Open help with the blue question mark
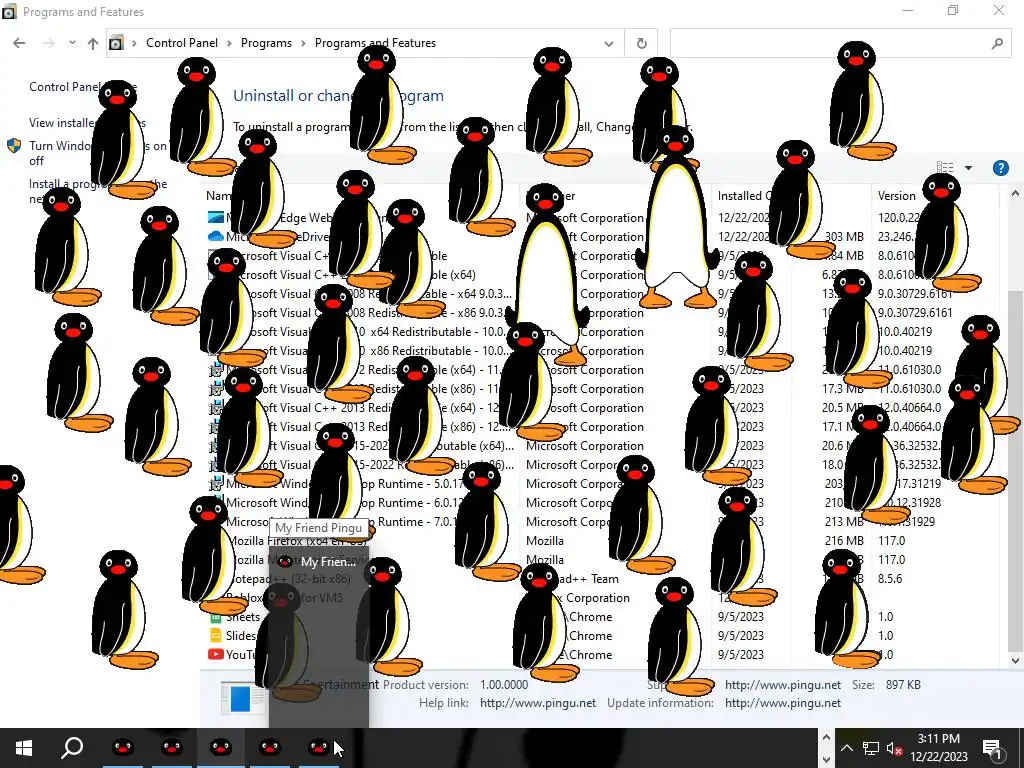This screenshot has width=1024, height=768. [1000, 168]
